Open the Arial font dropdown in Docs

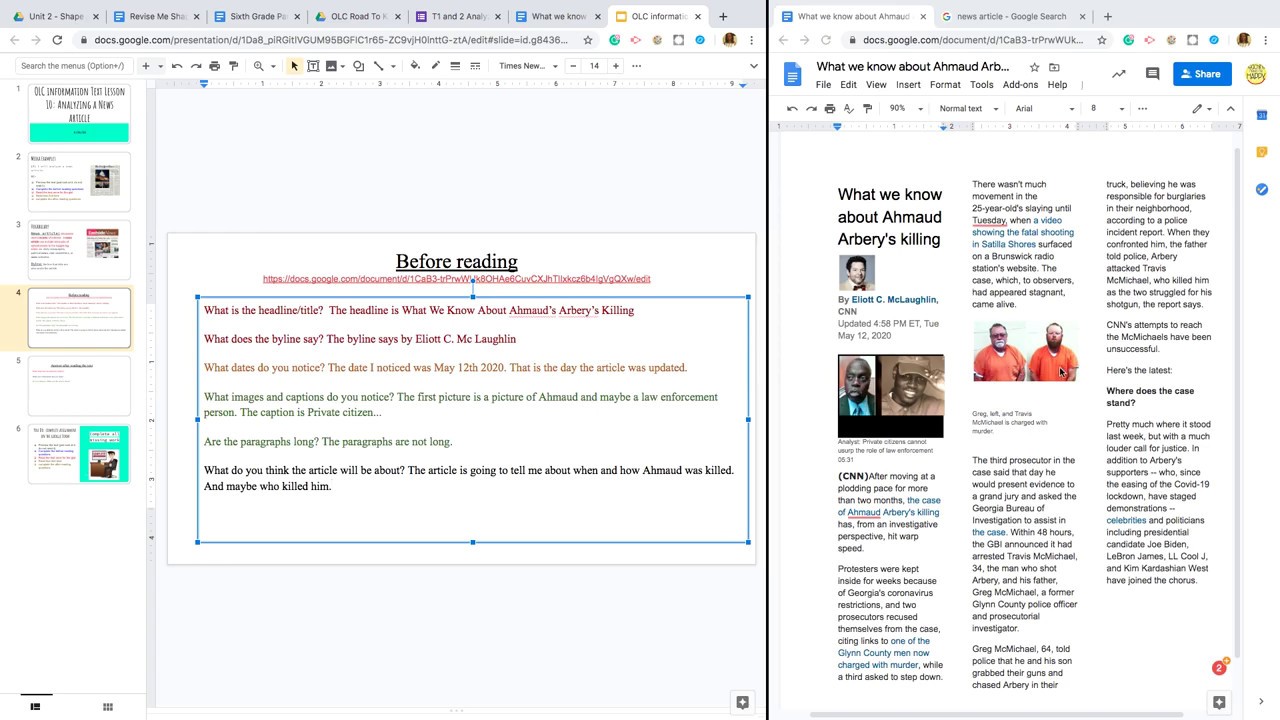pyautogui.click(x=1045, y=108)
